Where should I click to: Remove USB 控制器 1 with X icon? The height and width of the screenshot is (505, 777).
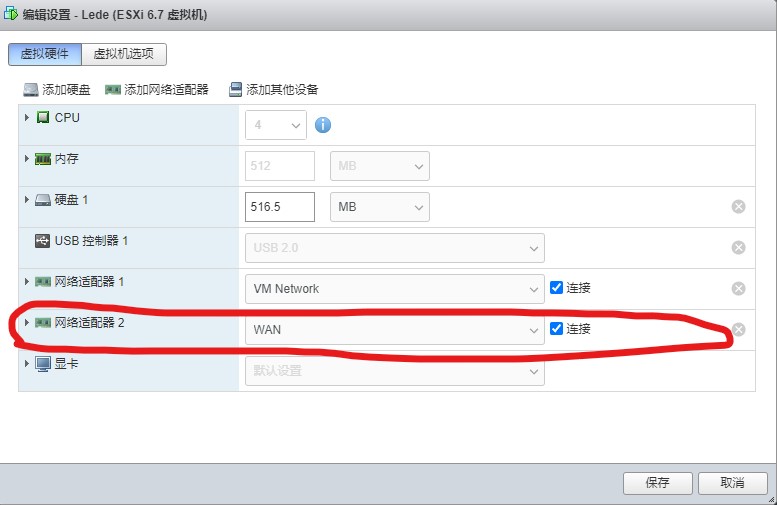738,248
